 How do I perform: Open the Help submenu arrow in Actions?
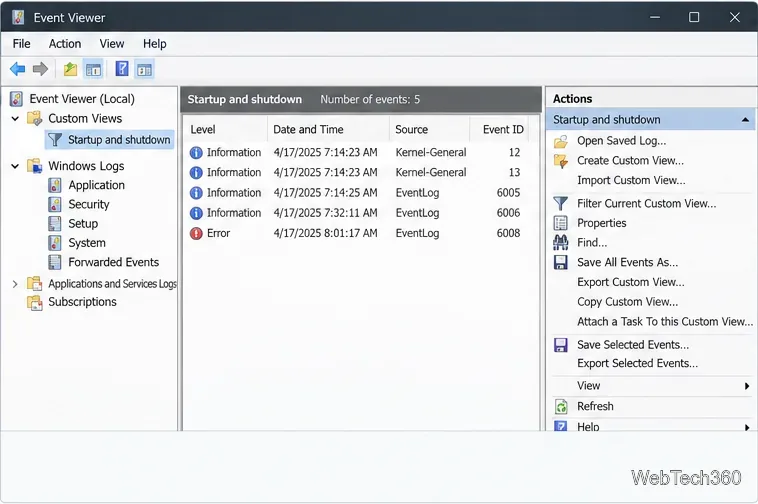point(747,427)
